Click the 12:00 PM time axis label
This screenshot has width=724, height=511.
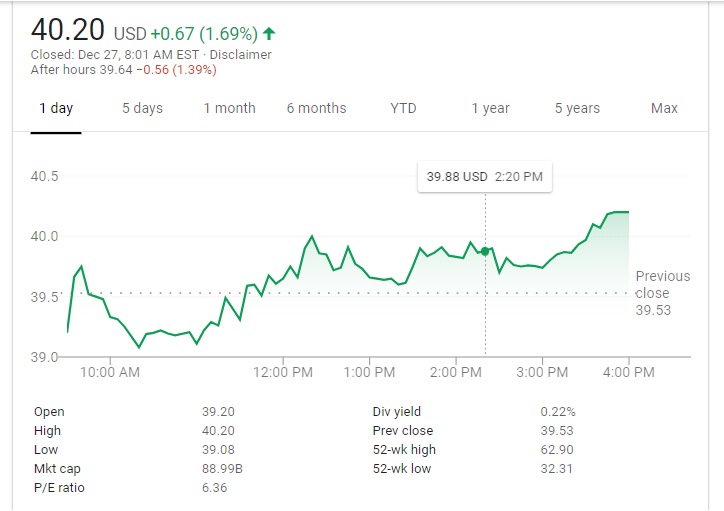coord(283,372)
